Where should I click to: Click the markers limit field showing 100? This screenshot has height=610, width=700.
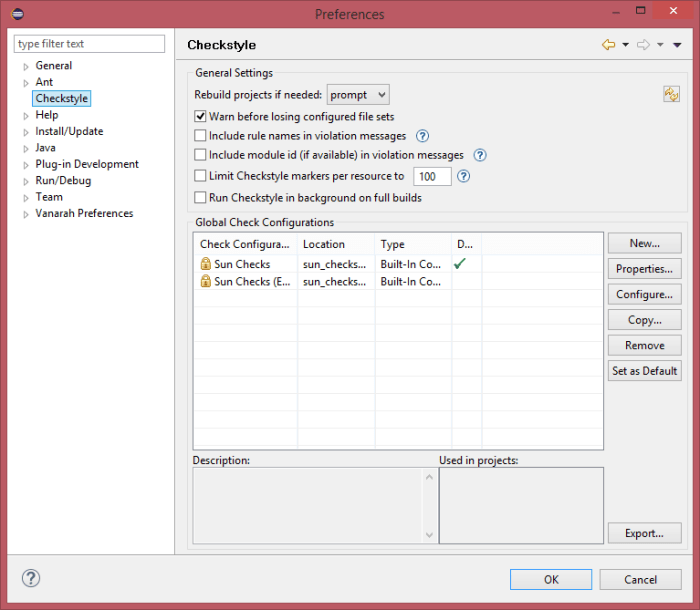pos(432,176)
